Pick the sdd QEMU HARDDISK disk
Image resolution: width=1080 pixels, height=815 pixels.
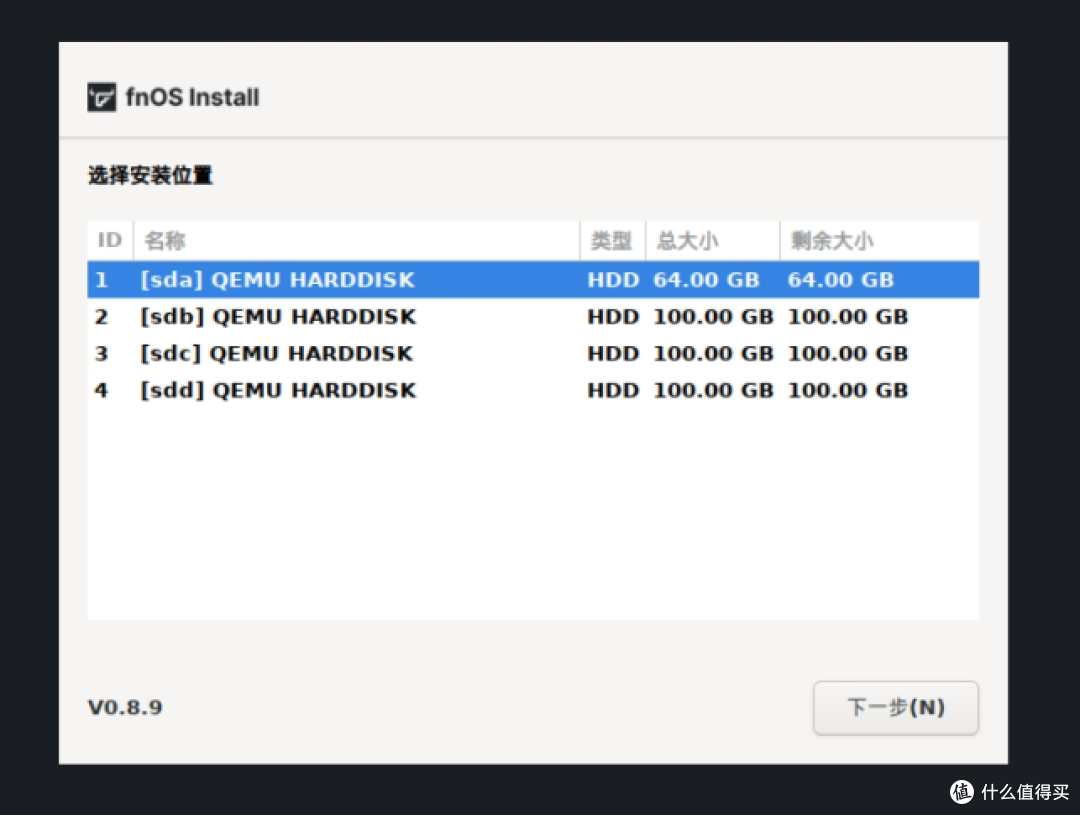(x=533, y=391)
